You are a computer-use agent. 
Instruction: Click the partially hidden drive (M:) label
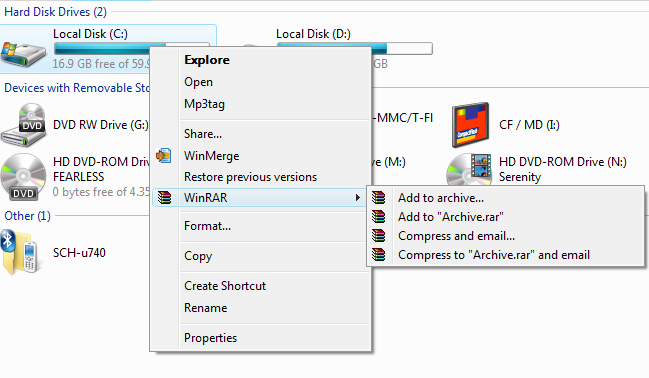389,161
